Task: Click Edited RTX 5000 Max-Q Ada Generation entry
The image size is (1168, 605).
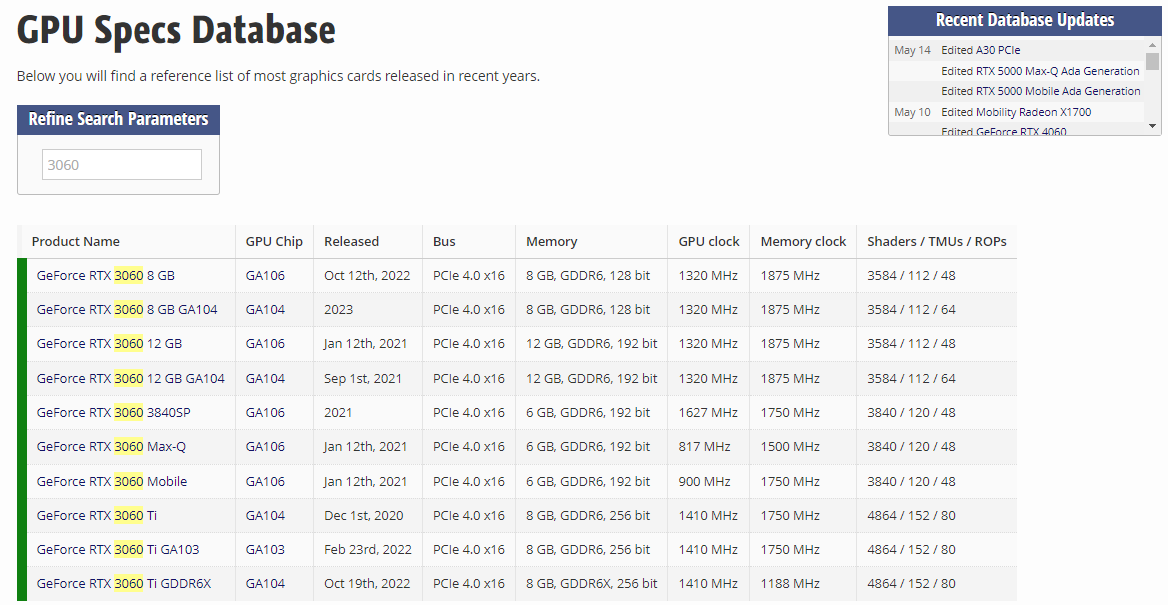Action: click(1040, 71)
